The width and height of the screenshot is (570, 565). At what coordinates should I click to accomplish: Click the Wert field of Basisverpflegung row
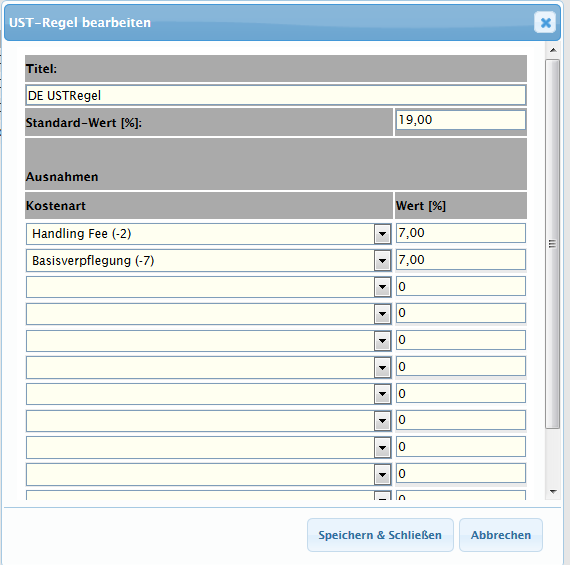(x=460, y=260)
